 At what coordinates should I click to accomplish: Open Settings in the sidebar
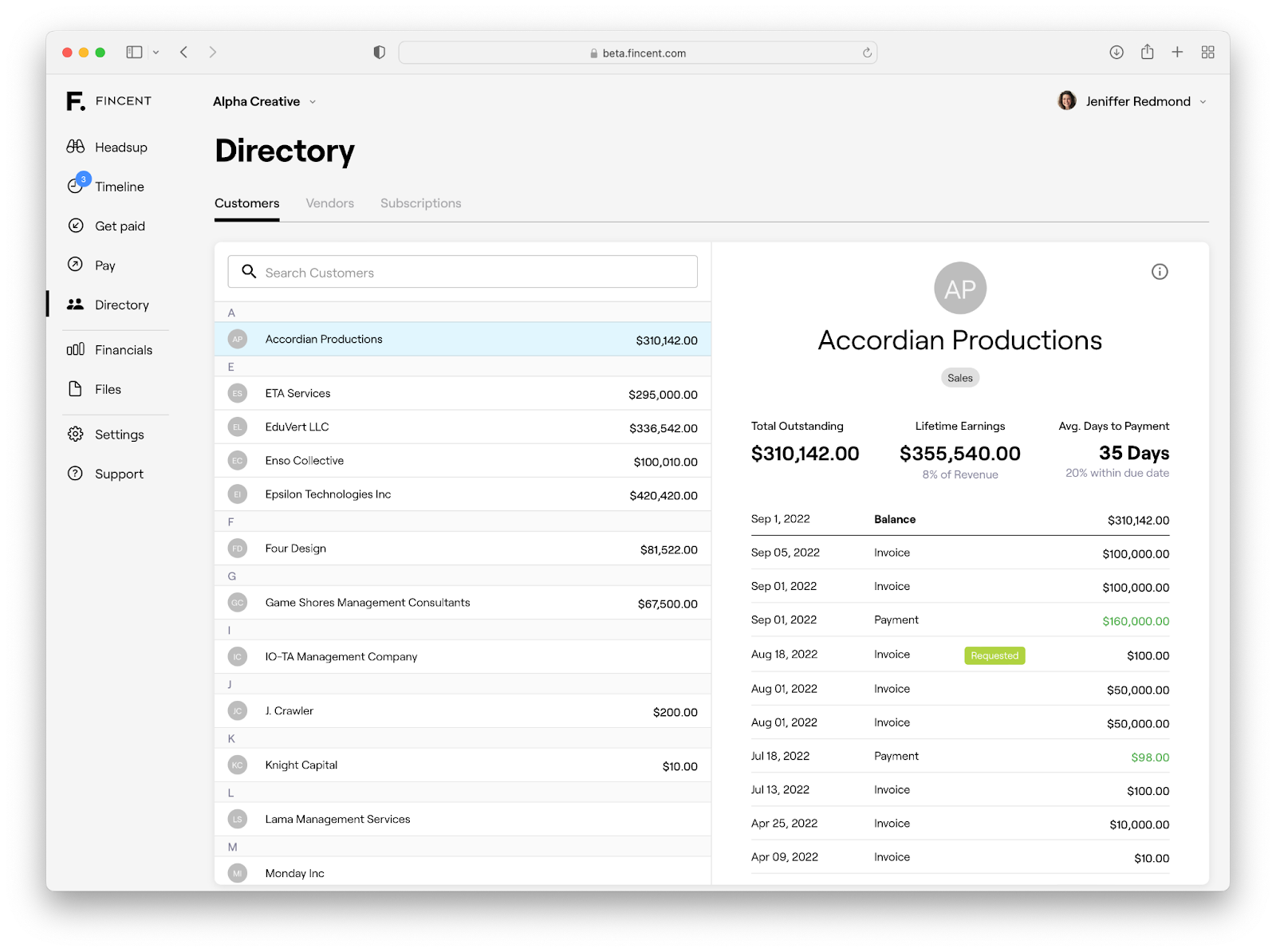(x=120, y=435)
